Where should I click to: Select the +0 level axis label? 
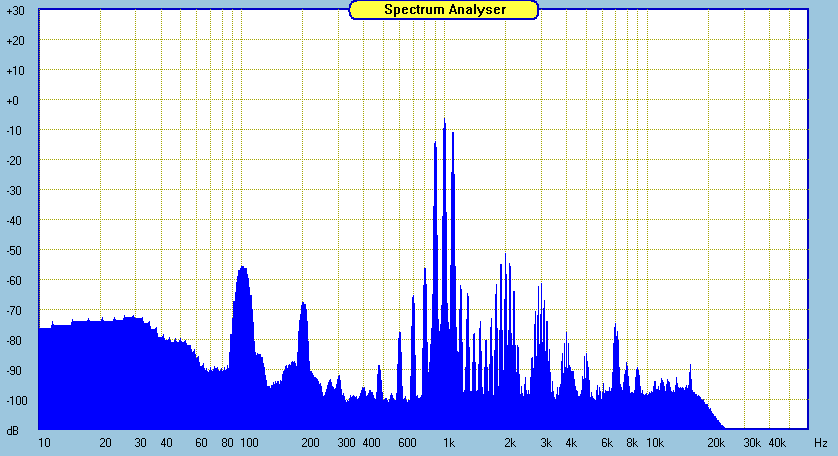pos(16,100)
